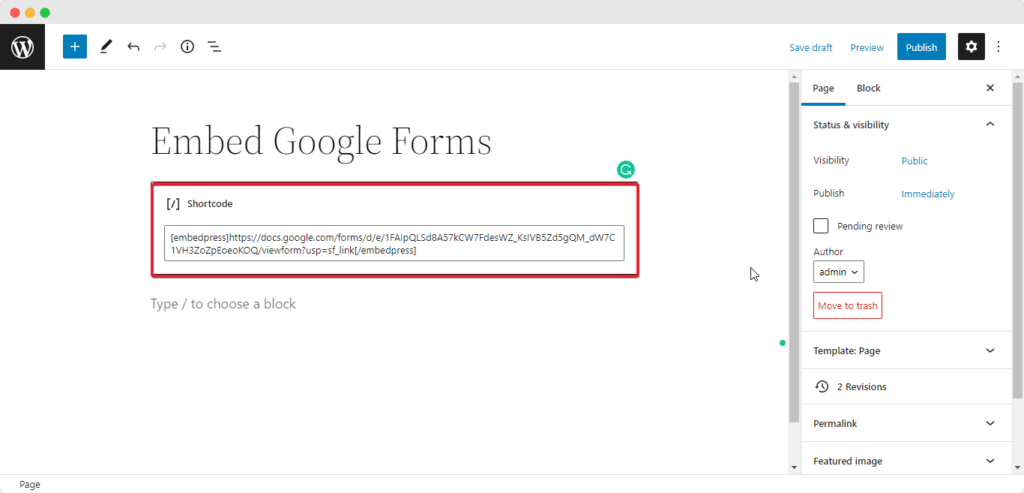Screen dimensions: 1024x493
Task: Expand the Template: Page panel
Action: click(906, 351)
